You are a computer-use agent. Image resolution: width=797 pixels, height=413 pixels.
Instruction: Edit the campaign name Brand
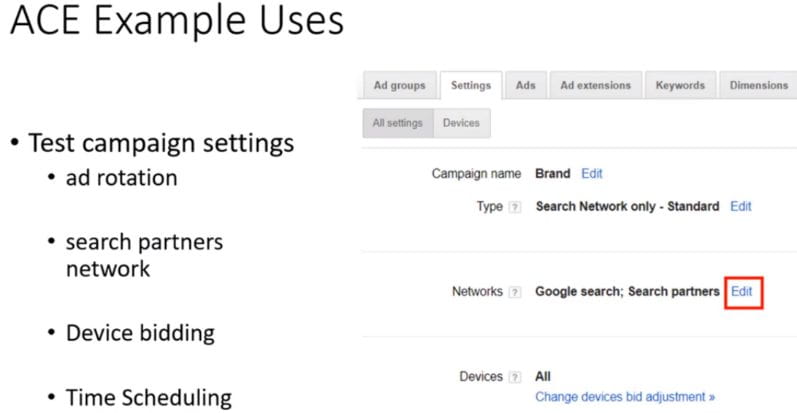pyautogui.click(x=592, y=174)
